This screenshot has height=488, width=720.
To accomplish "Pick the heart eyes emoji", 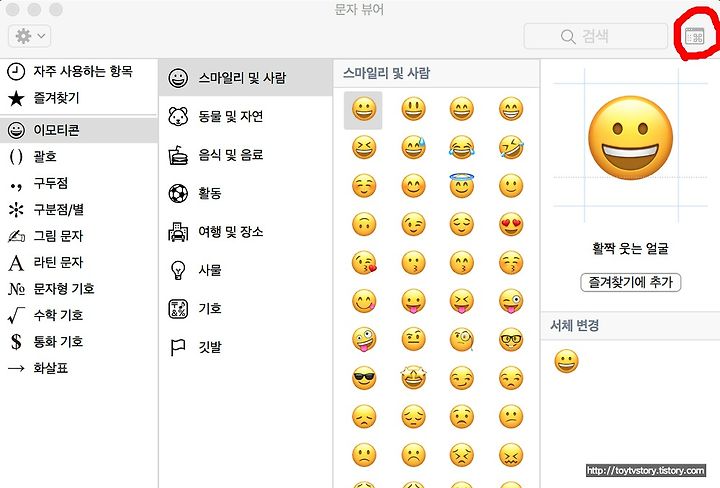I will [x=511, y=224].
